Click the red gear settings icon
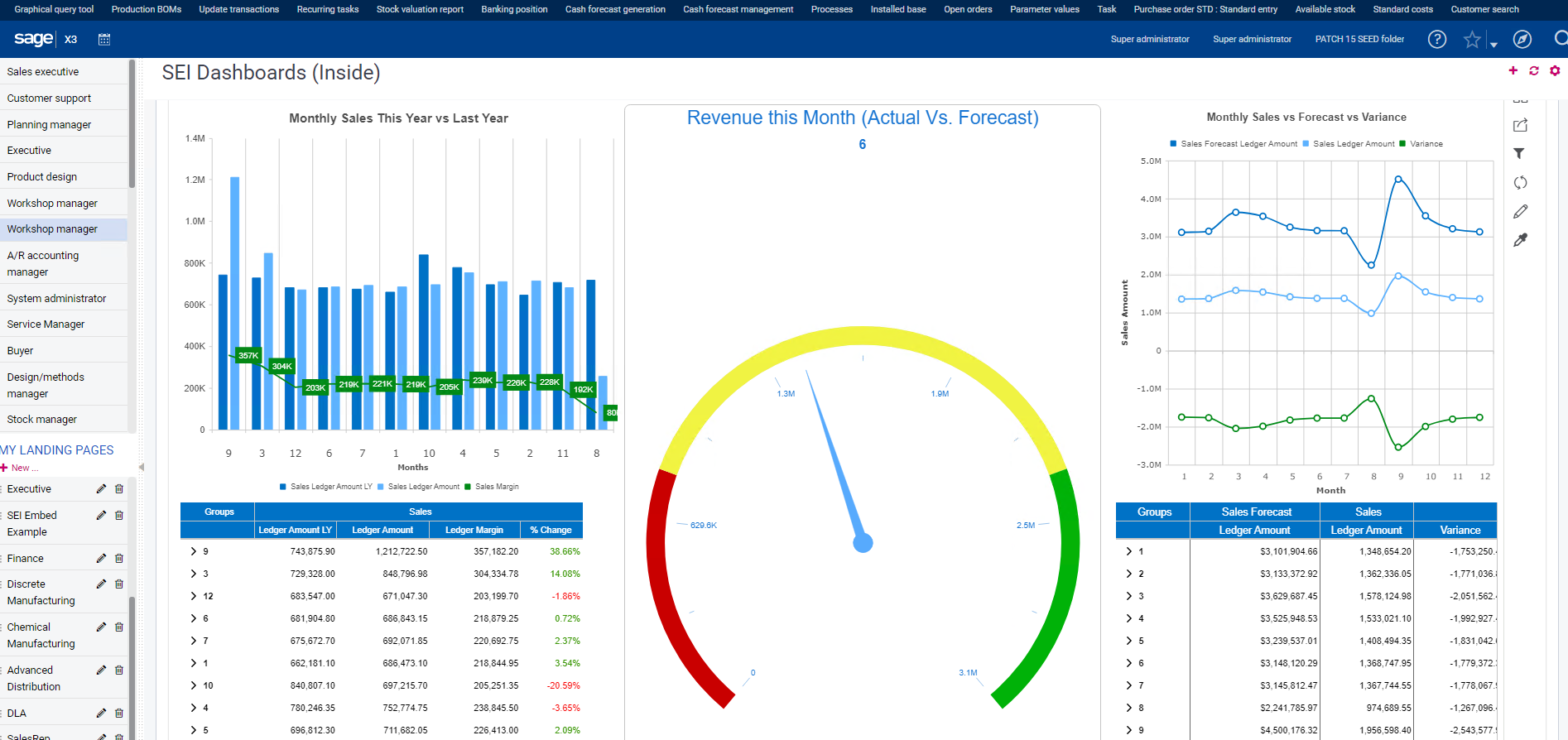This screenshot has height=740, width=1568. (1555, 71)
